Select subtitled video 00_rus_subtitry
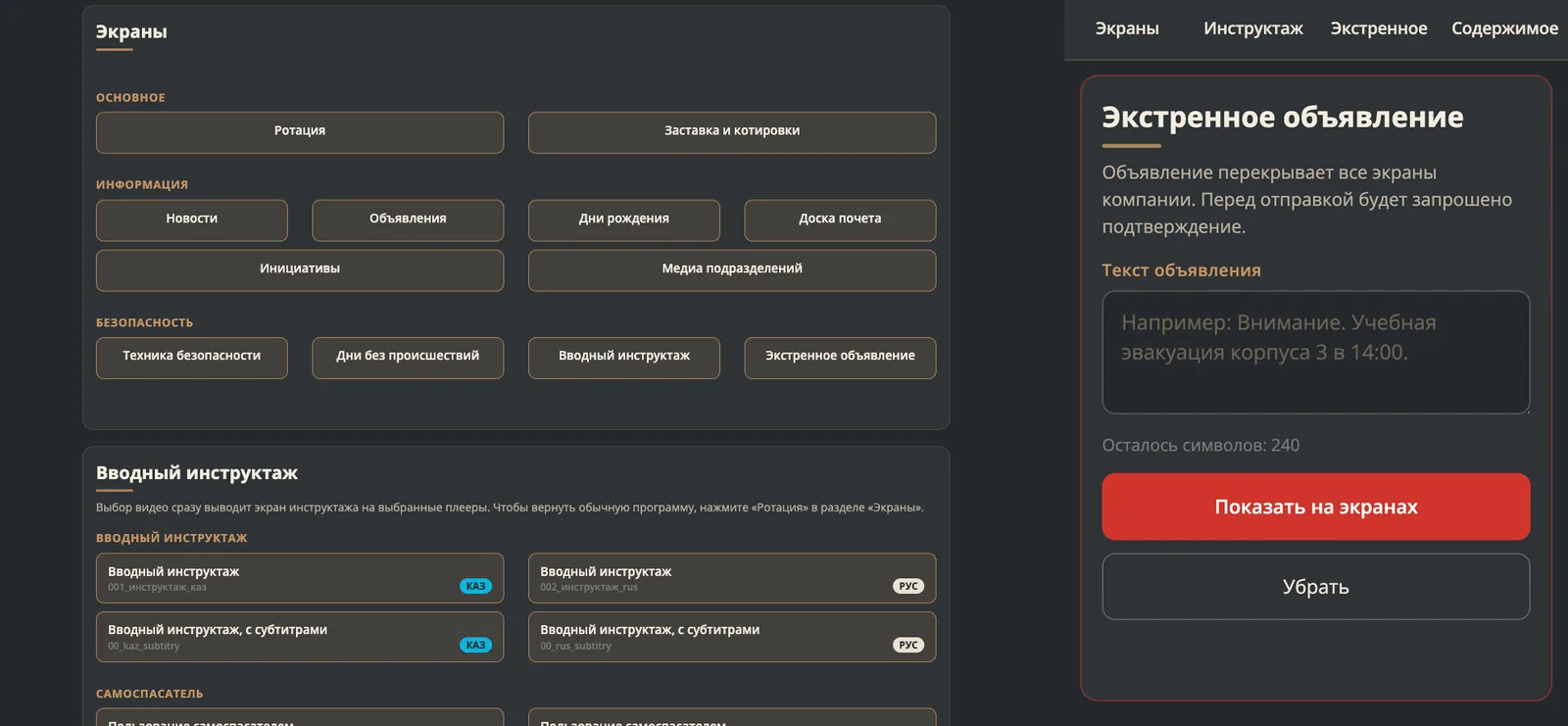 [732, 637]
